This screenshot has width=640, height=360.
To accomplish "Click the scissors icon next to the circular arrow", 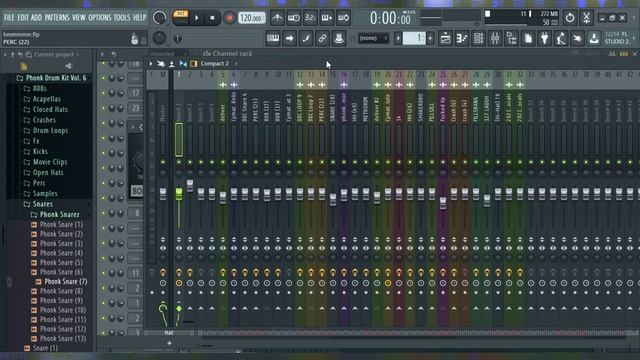I will coord(587,18).
